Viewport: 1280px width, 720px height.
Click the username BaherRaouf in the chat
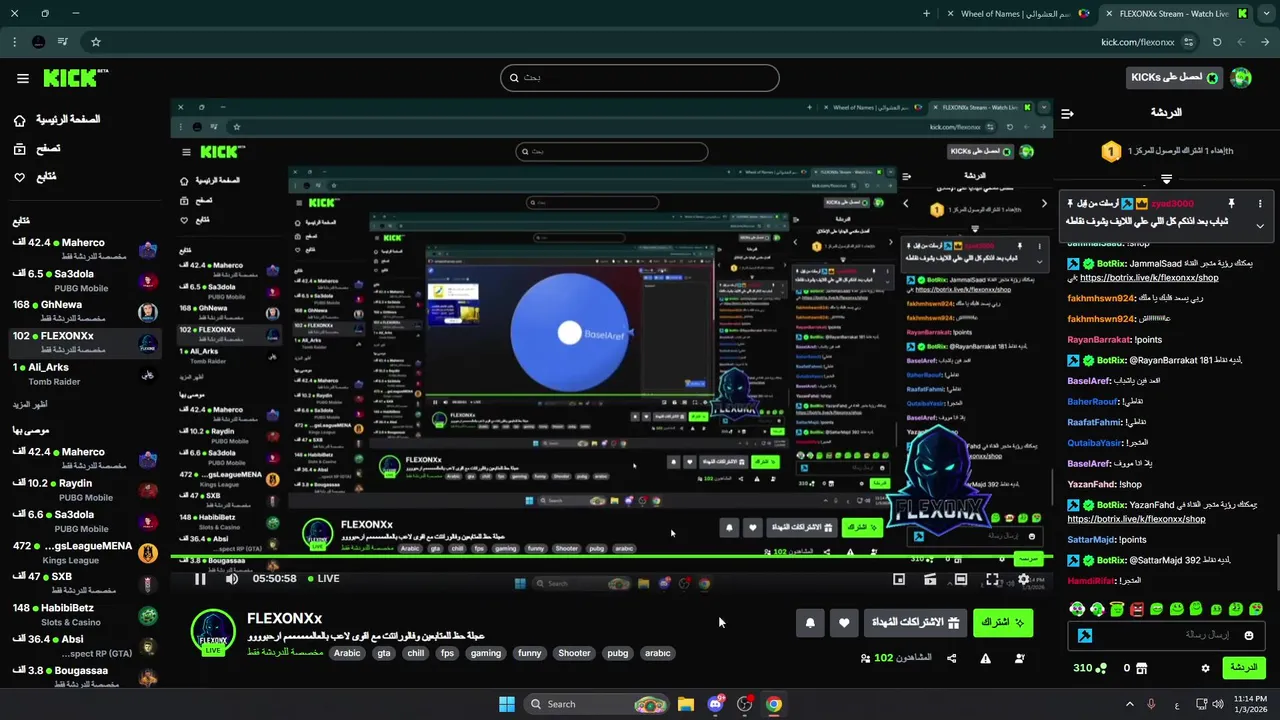pyautogui.click(x=1092, y=401)
